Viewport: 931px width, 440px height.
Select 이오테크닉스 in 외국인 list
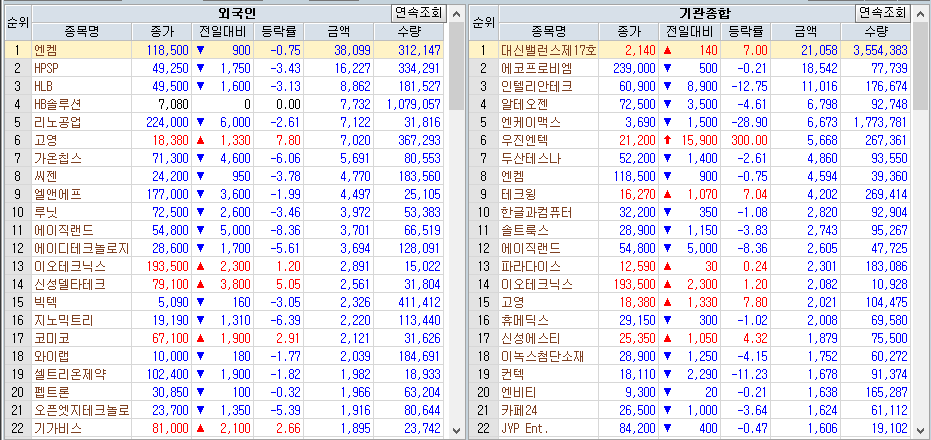click(x=69, y=266)
